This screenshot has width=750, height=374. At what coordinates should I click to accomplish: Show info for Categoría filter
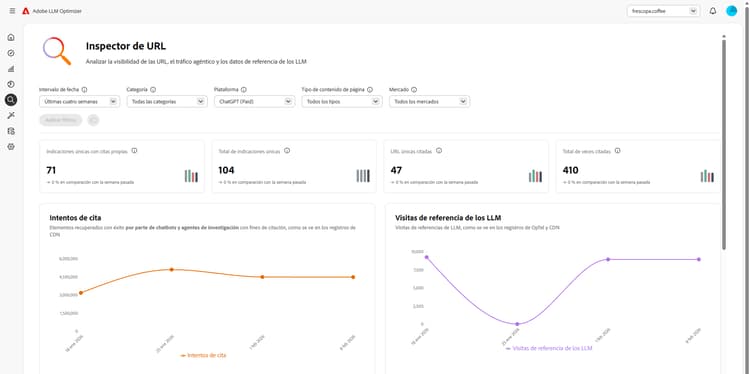tap(153, 89)
